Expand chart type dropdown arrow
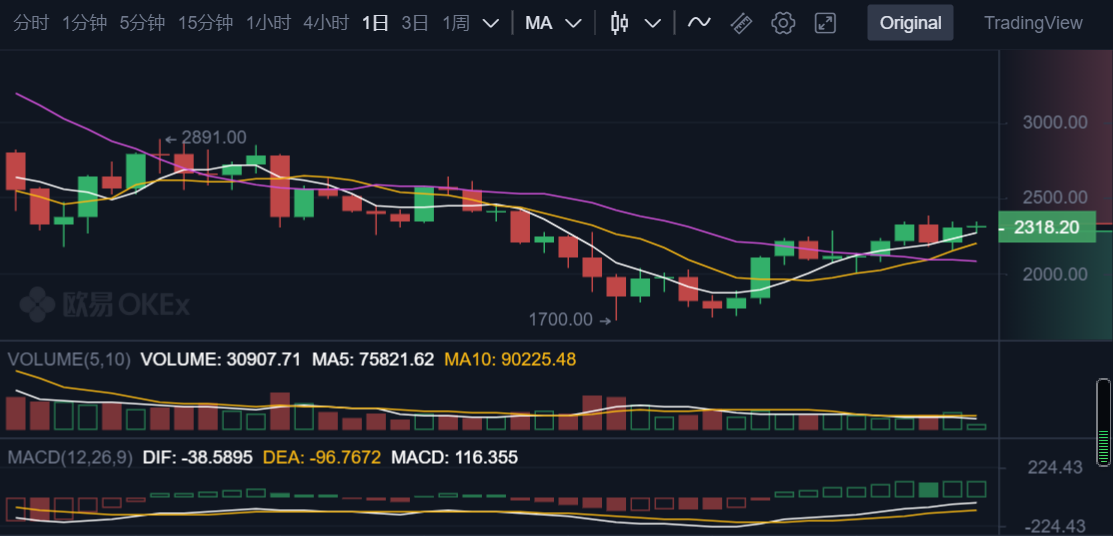Image resolution: width=1113 pixels, height=536 pixels. pyautogui.click(x=652, y=23)
